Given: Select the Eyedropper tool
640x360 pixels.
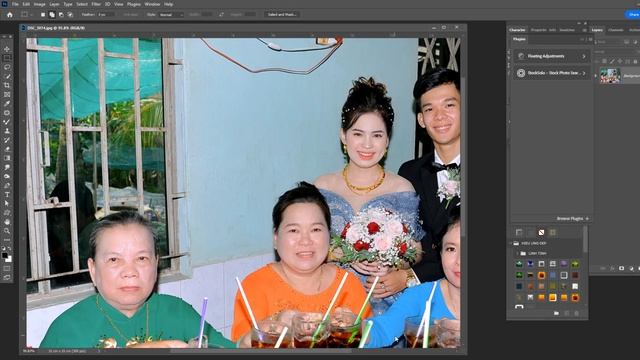Looking at the screenshot, I should [7, 103].
